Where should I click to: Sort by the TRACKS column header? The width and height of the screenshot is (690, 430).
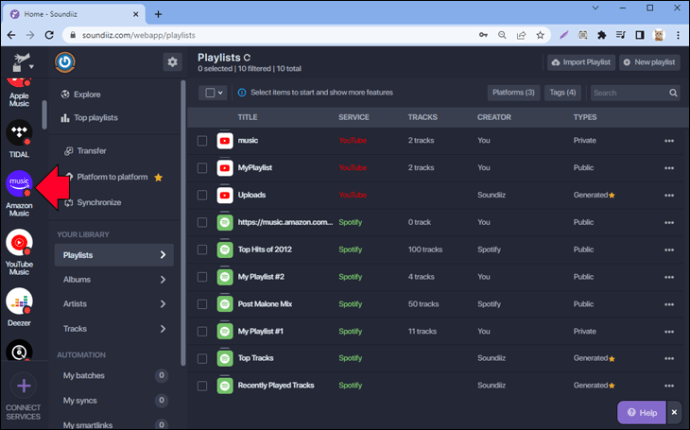(422, 118)
